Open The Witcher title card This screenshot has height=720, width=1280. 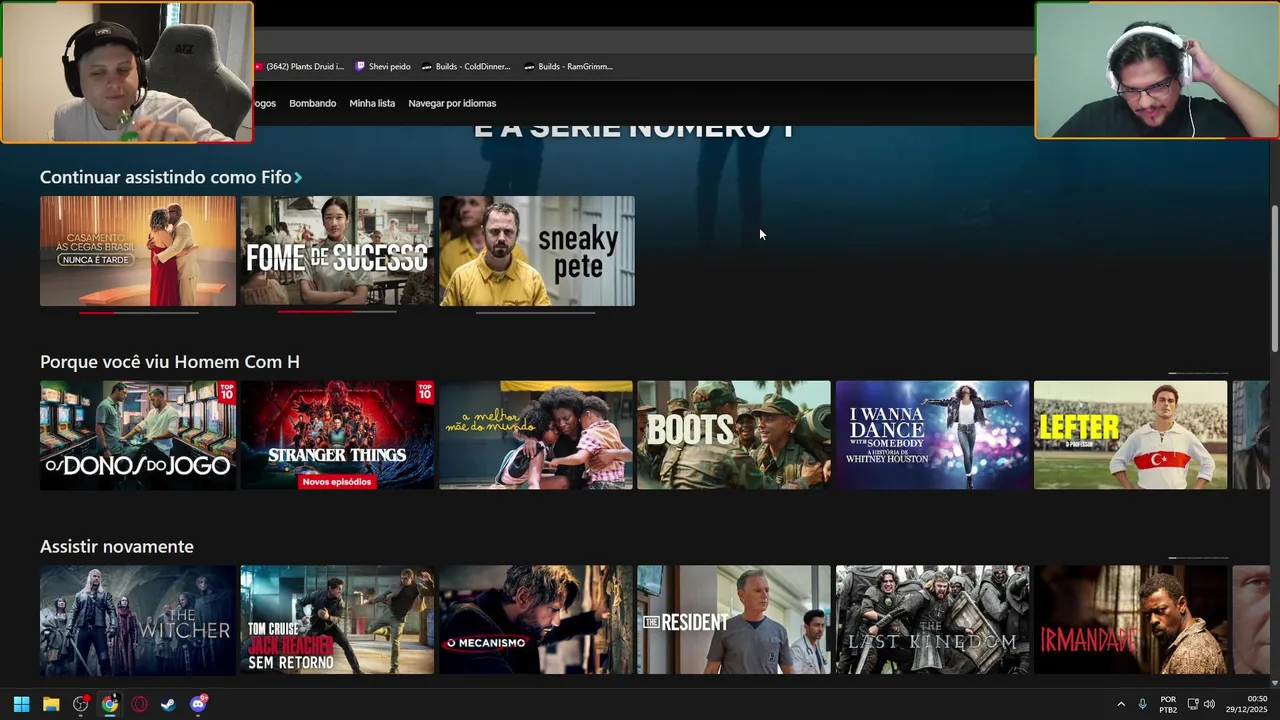(x=138, y=620)
